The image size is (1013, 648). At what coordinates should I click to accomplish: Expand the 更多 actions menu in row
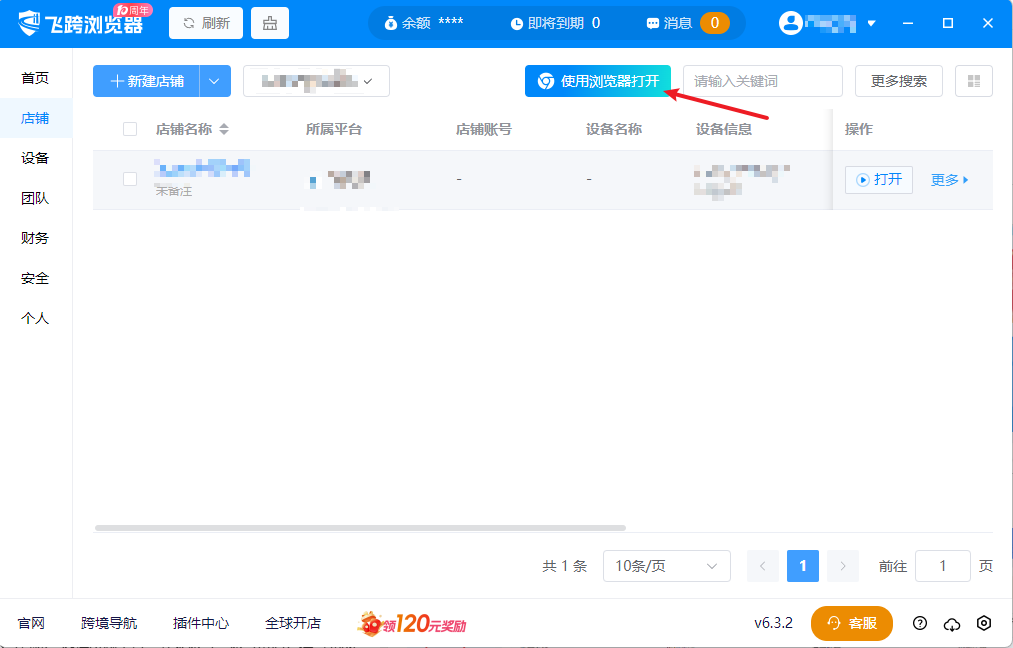point(950,180)
